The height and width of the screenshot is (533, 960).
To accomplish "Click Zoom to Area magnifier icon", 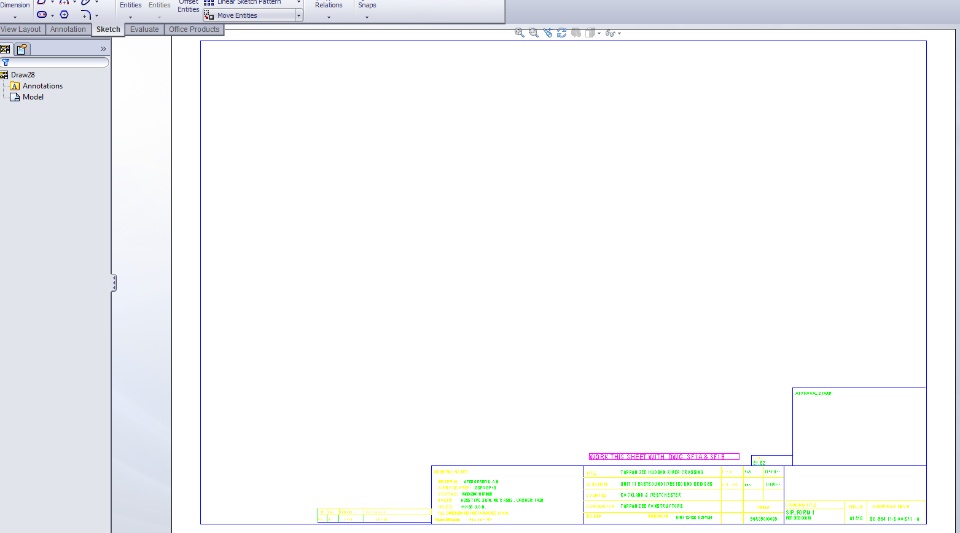I will pyautogui.click(x=533, y=33).
